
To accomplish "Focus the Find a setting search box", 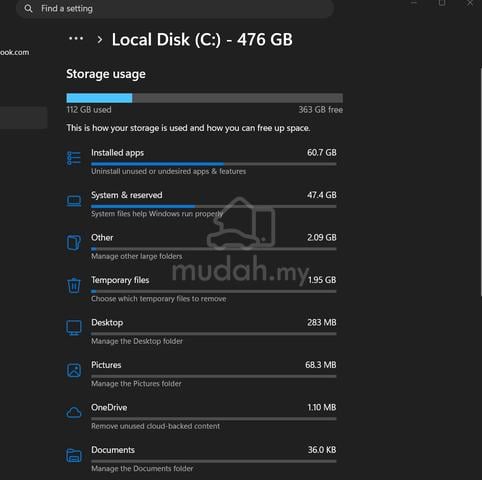I will [x=175, y=9].
